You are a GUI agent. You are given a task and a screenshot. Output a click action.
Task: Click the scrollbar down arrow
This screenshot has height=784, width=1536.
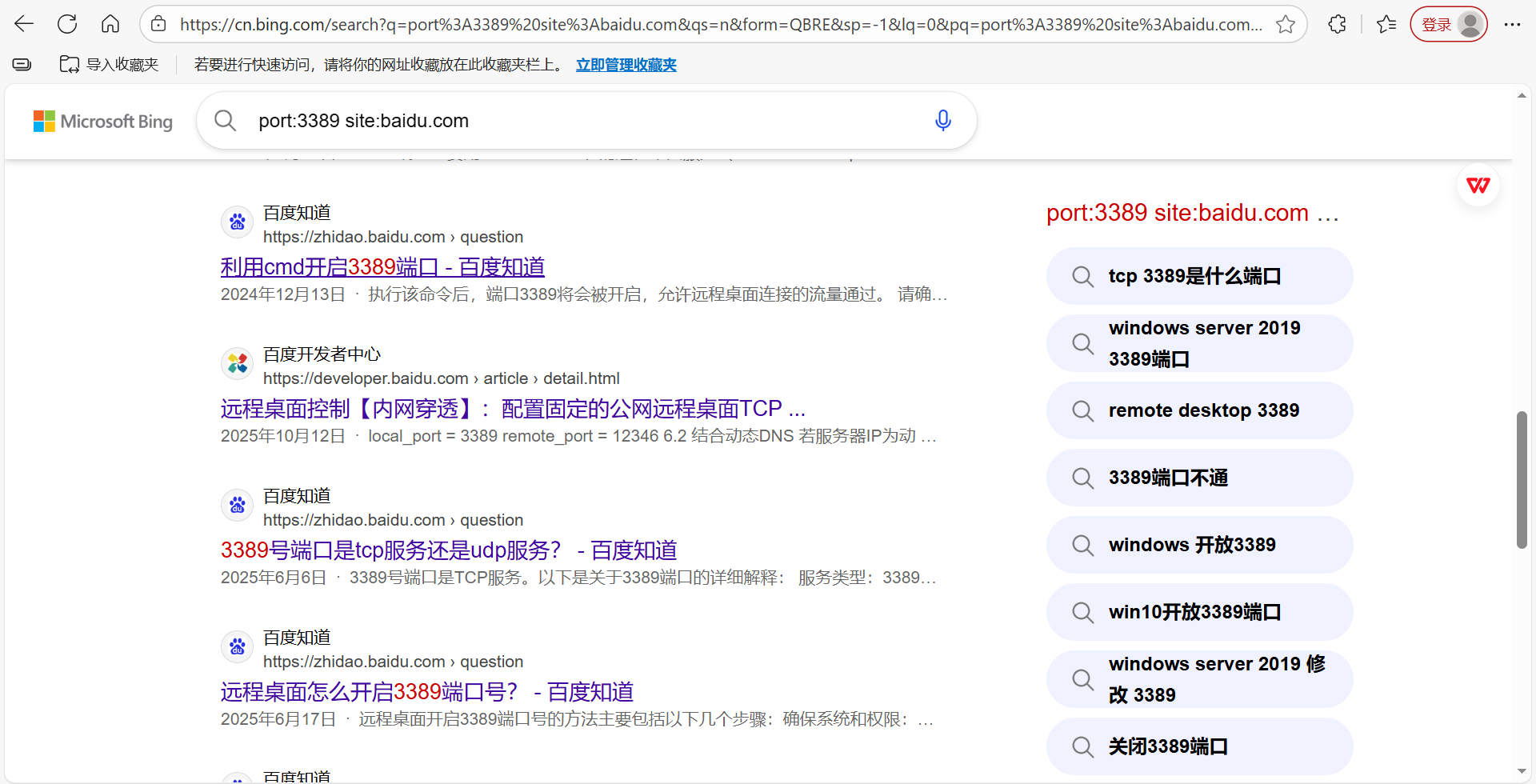1522,770
